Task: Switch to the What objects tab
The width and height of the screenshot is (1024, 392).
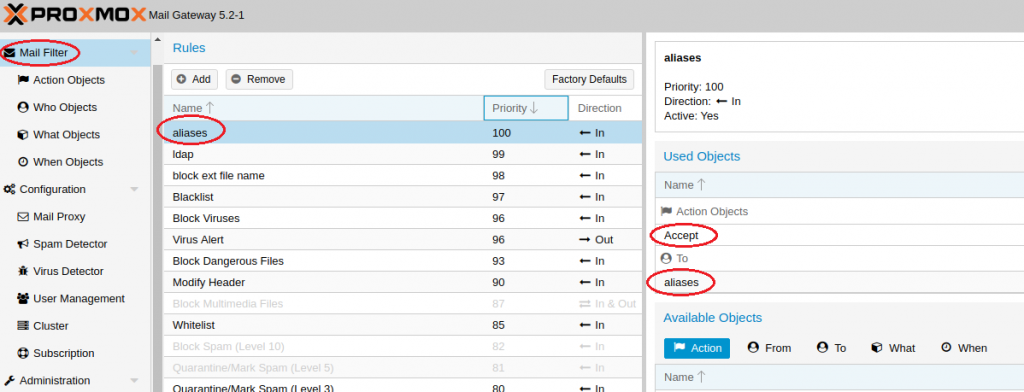Action: (x=893, y=348)
